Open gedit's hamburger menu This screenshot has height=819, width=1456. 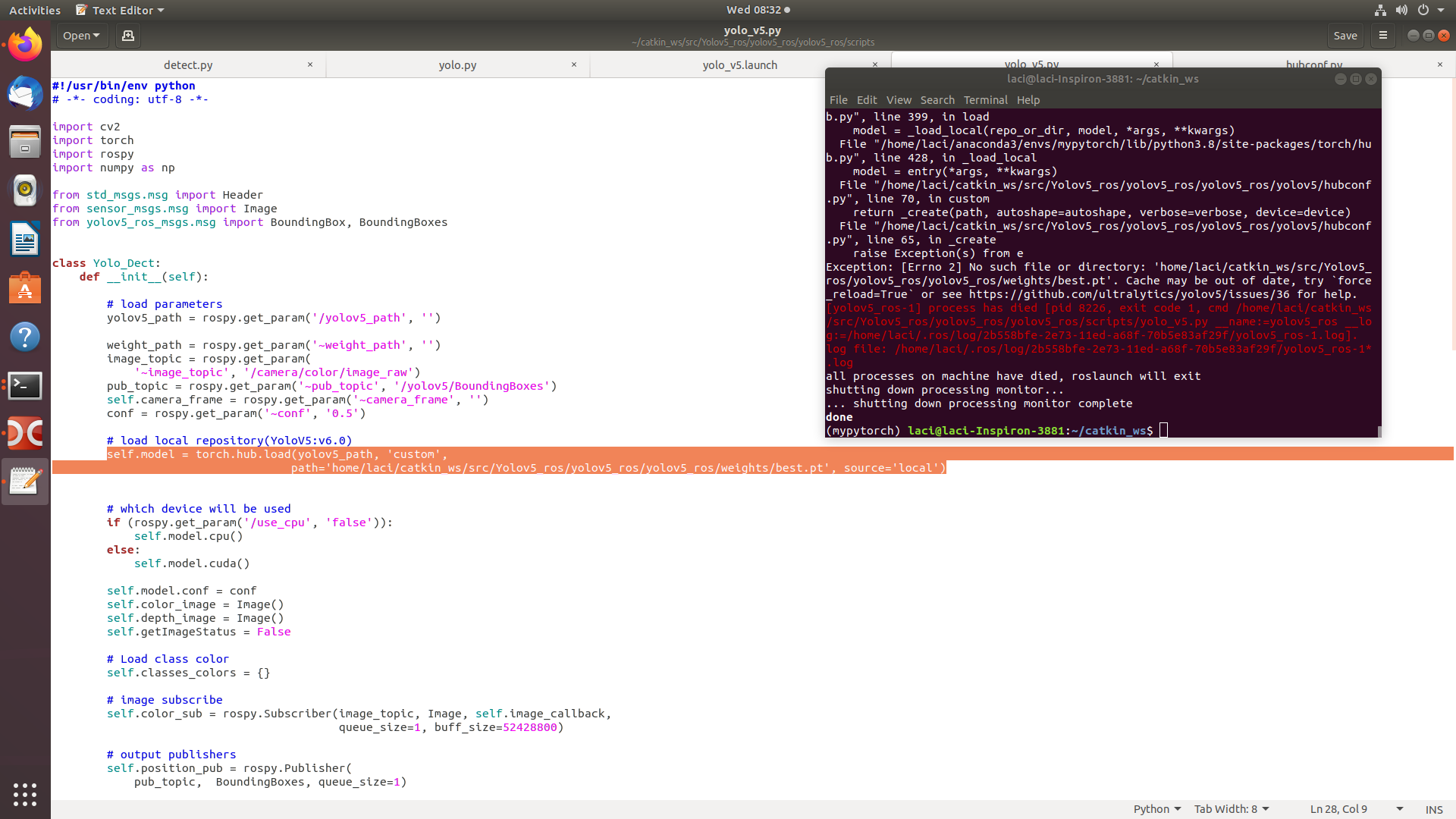(1382, 36)
